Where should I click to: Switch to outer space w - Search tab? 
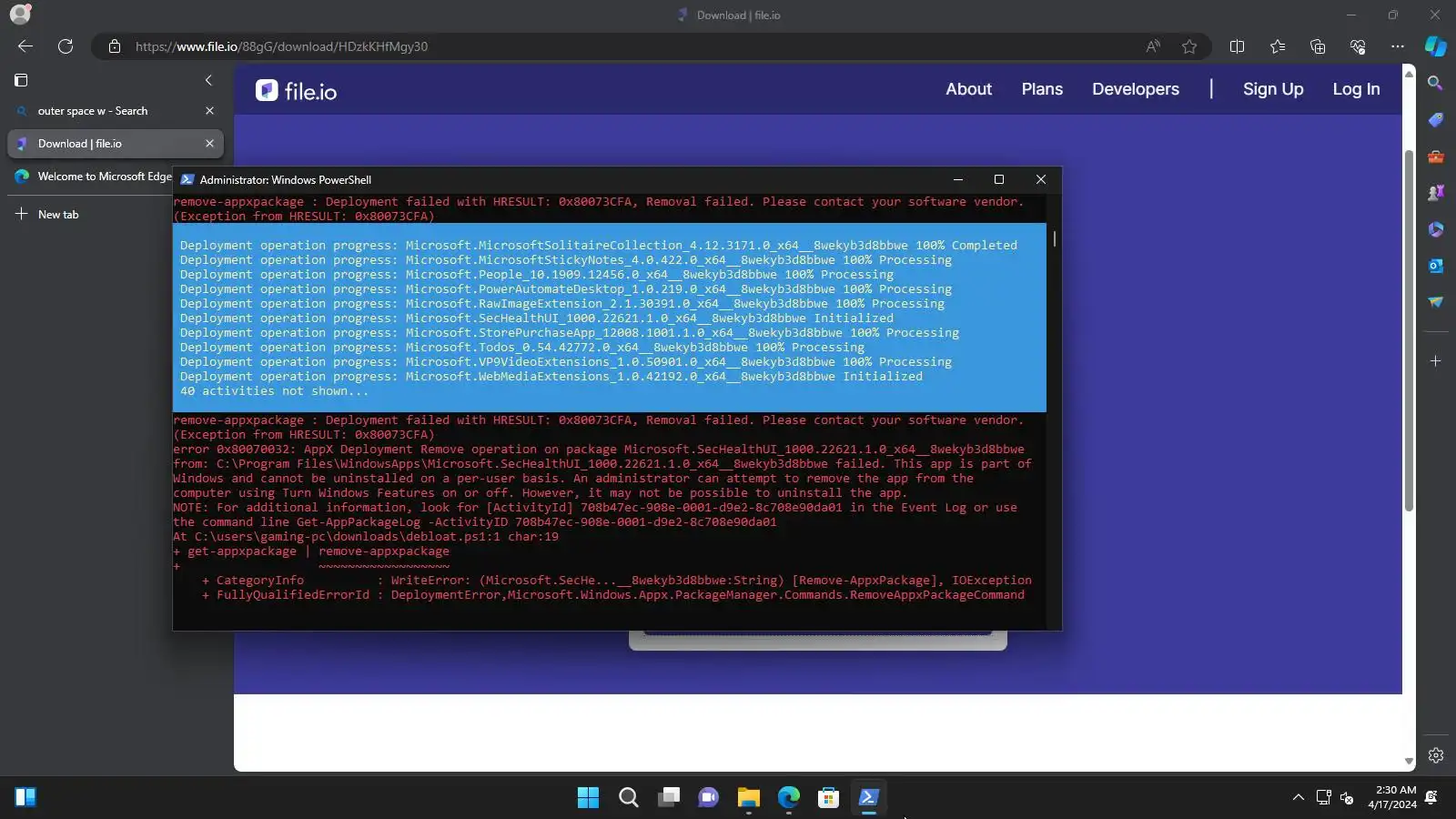click(x=115, y=111)
